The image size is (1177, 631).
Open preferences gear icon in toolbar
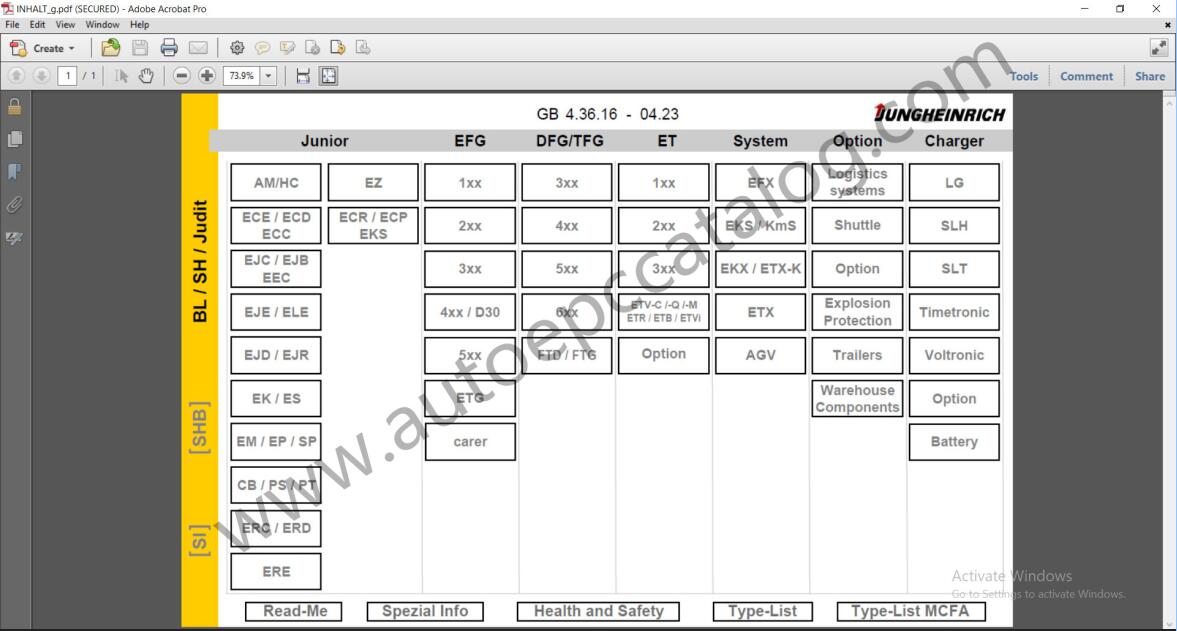[x=237, y=48]
